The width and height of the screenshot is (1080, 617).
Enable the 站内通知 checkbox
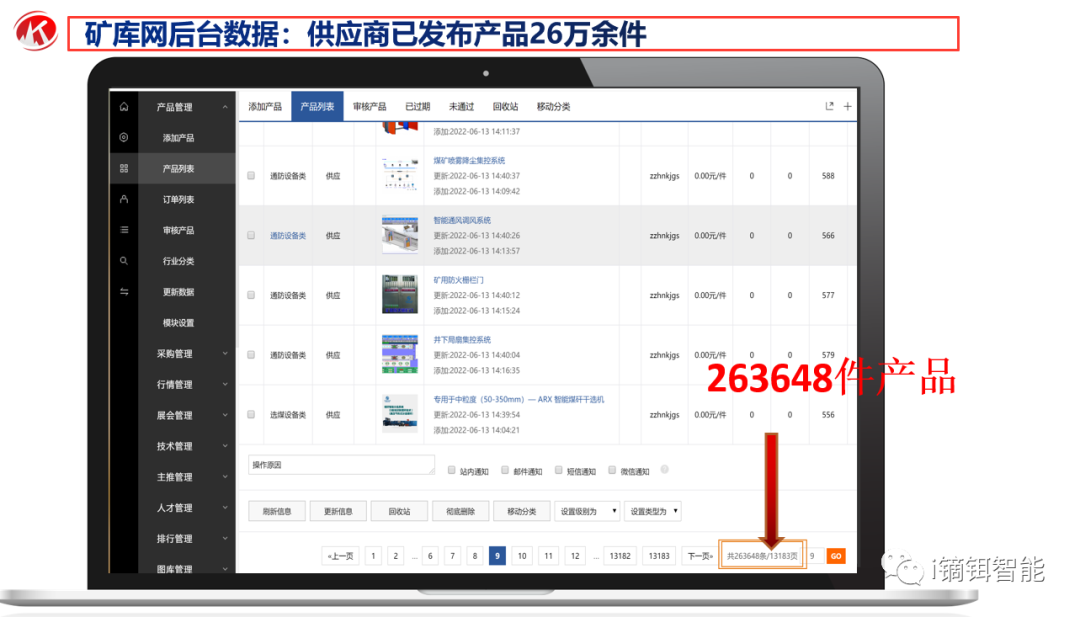[452, 470]
